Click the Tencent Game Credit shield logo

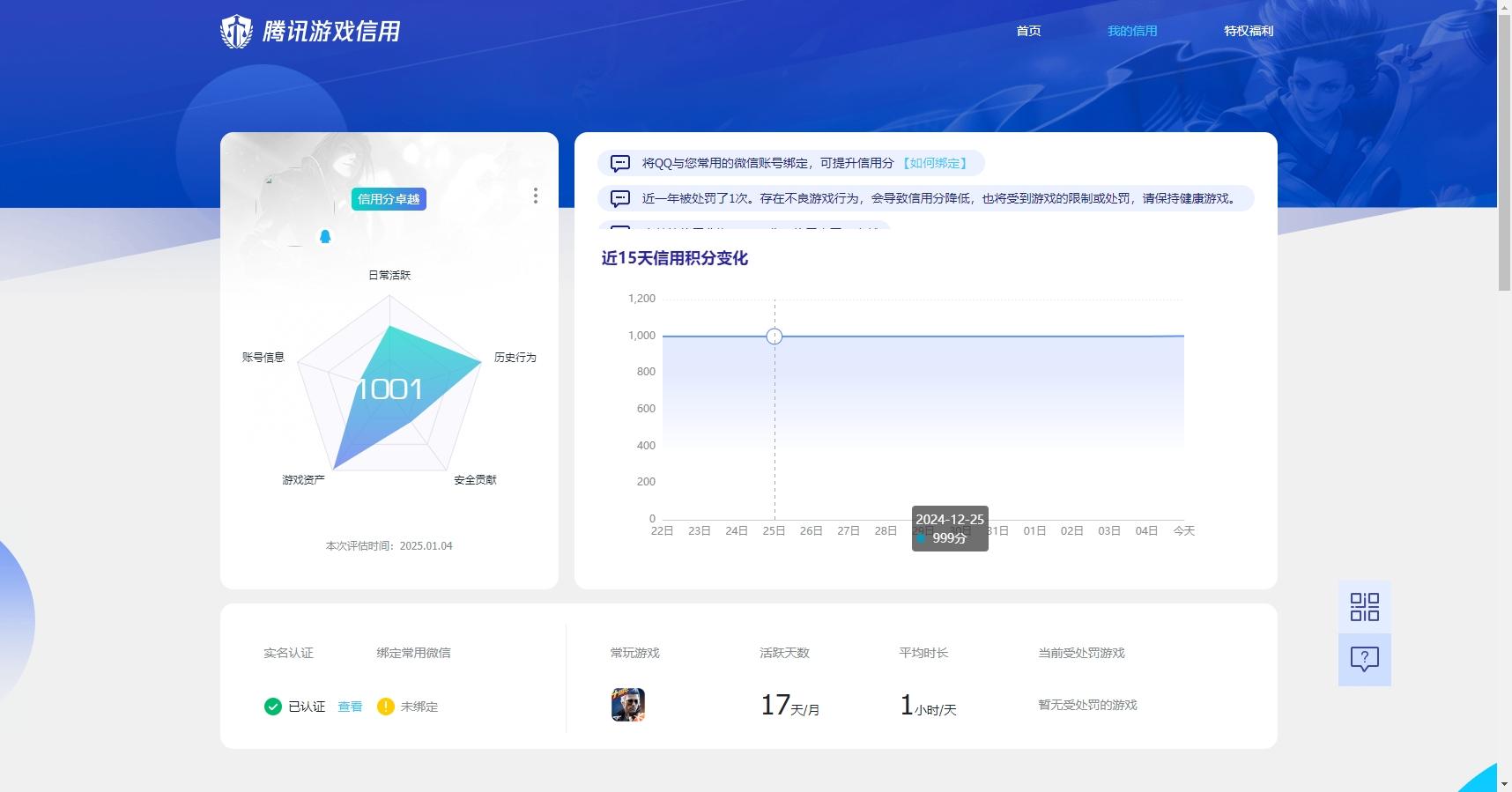(x=236, y=32)
